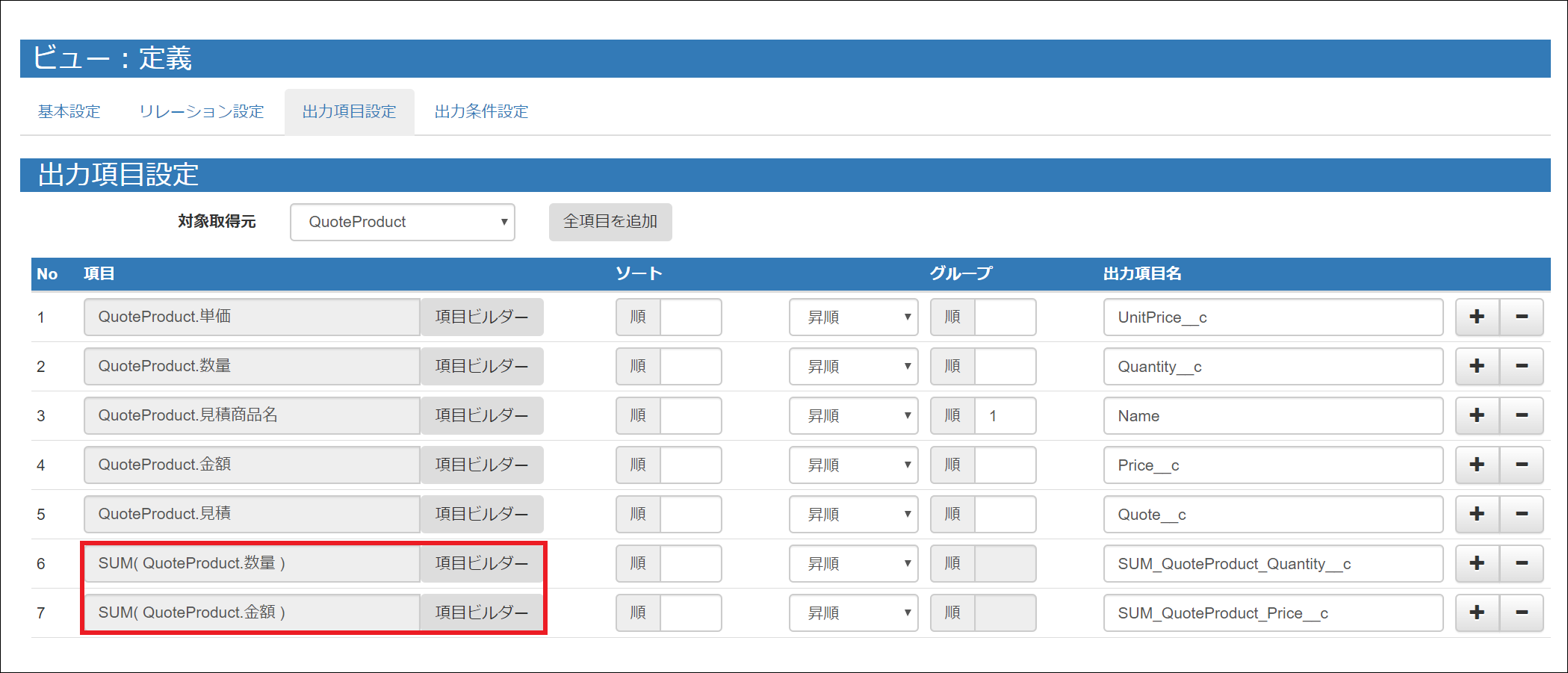The image size is (1568, 673).
Task: Delete the SUM_QuoteProduct_Quantity__c row via minus
Action: [x=1521, y=563]
